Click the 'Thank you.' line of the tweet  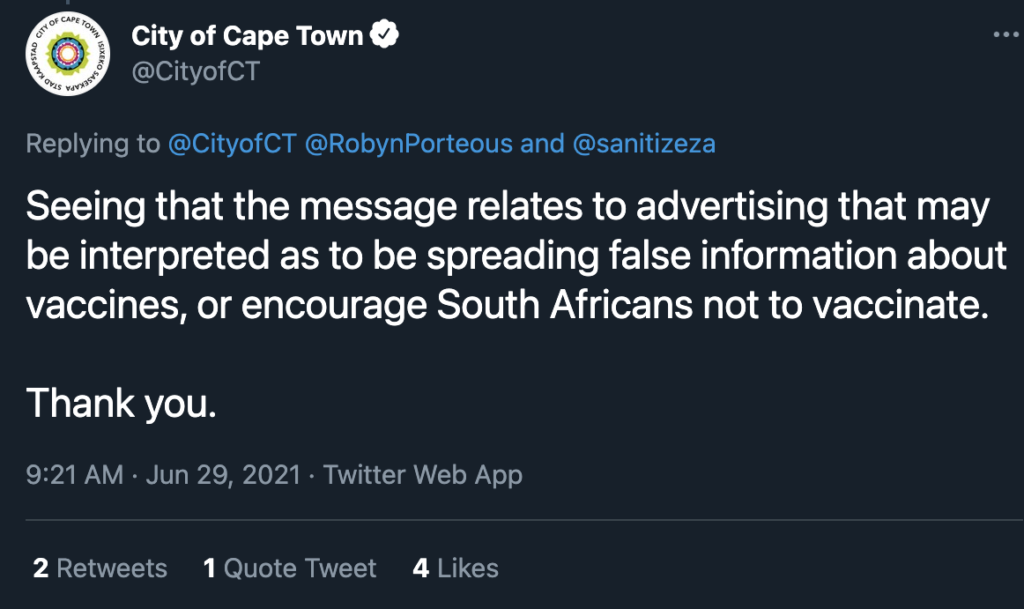tap(121, 403)
